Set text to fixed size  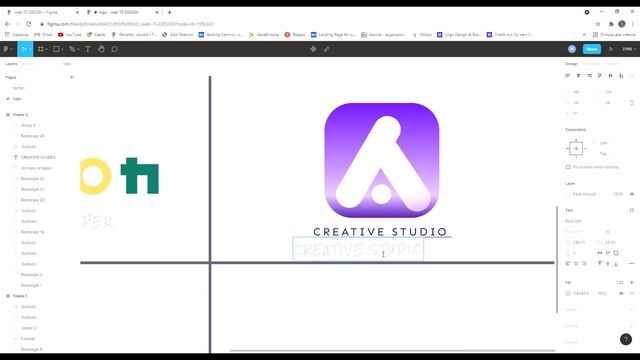point(616,253)
